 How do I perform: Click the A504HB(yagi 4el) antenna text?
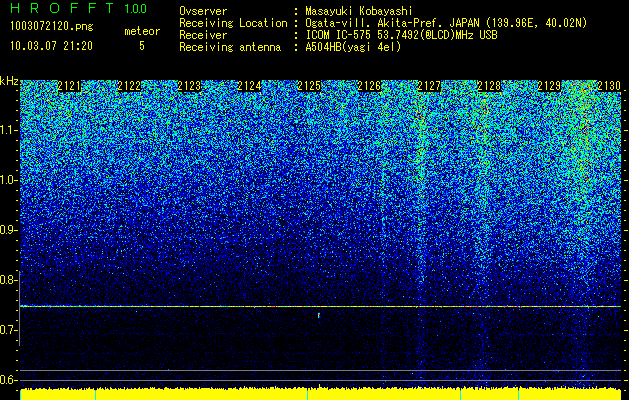pos(353,47)
